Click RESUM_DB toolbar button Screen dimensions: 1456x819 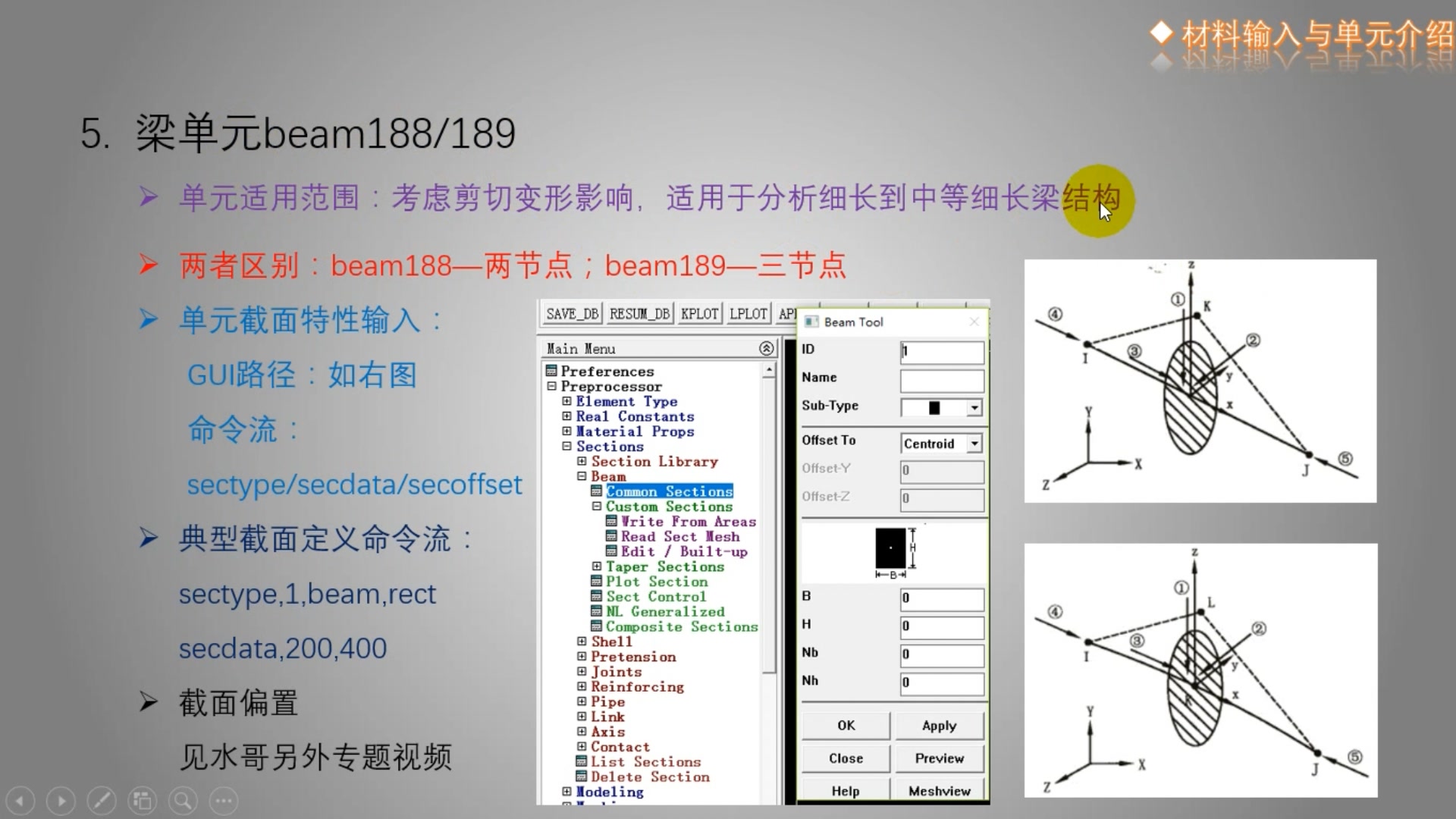(x=640, y=314)
